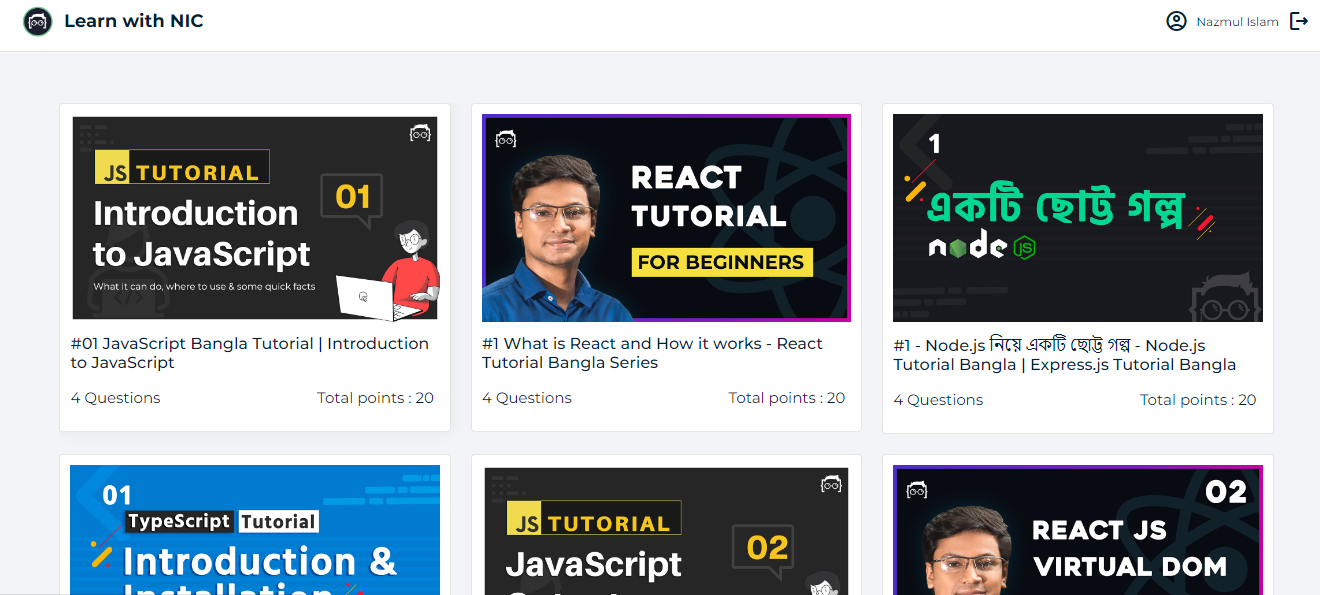Click '4 Questions' under React Tutorial card

point(527,398)
